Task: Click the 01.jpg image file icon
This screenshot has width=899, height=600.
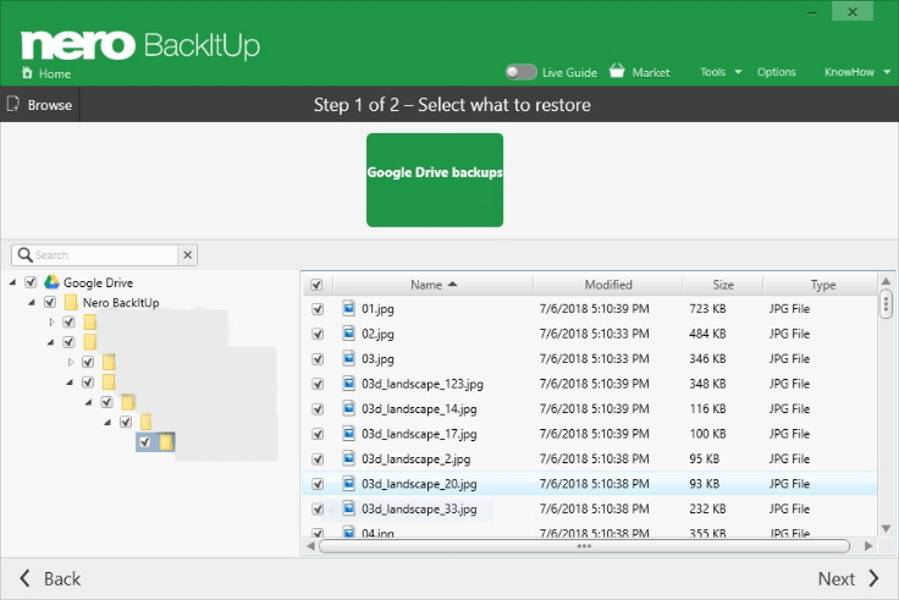Action: coord(349,308)
